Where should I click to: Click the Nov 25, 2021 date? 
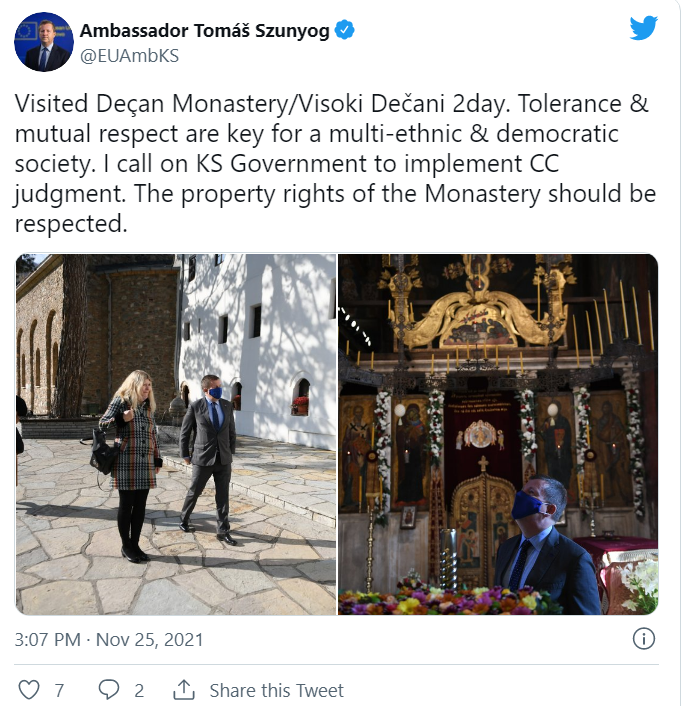coord(149,639)
